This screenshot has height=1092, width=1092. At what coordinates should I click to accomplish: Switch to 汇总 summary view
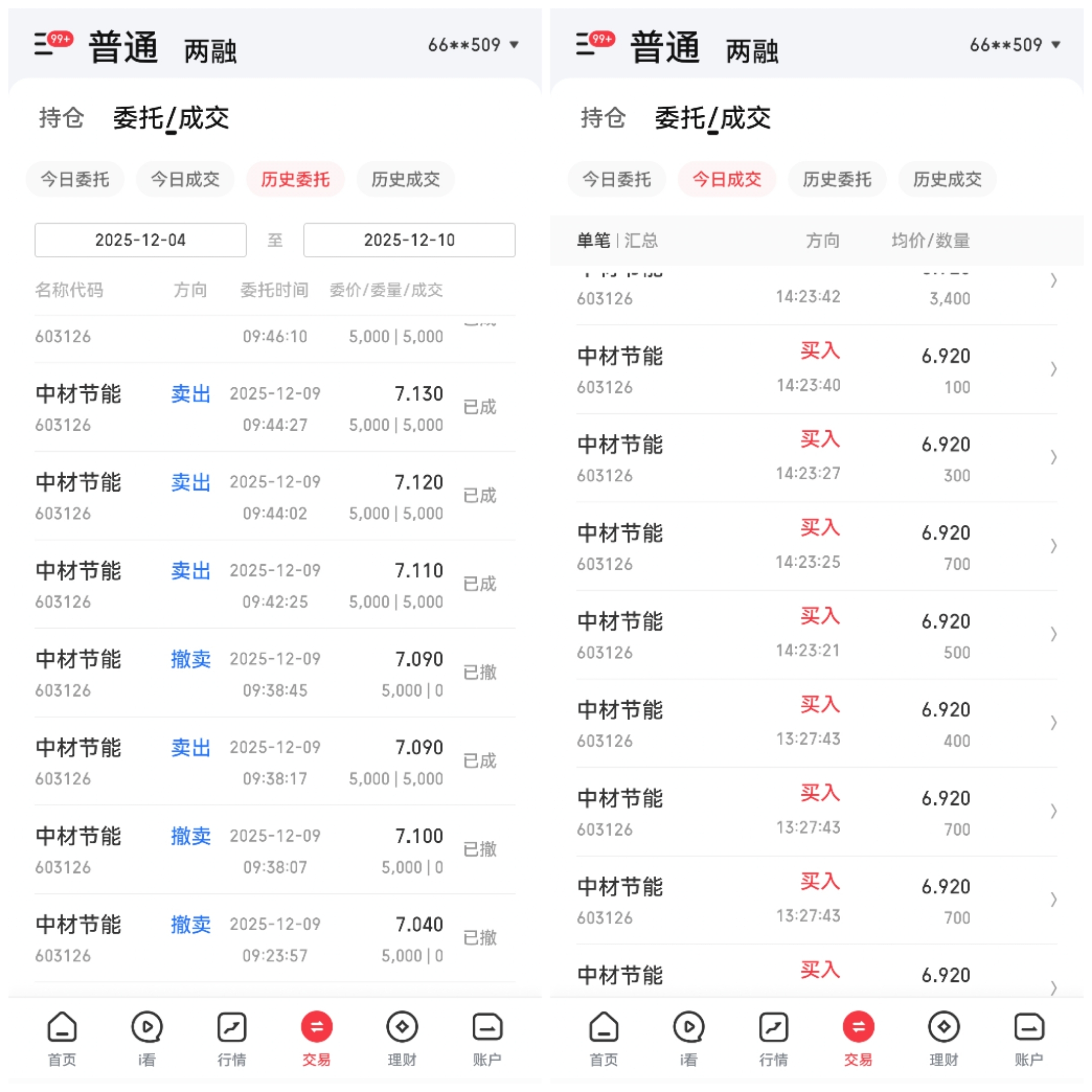click(641, 241)
